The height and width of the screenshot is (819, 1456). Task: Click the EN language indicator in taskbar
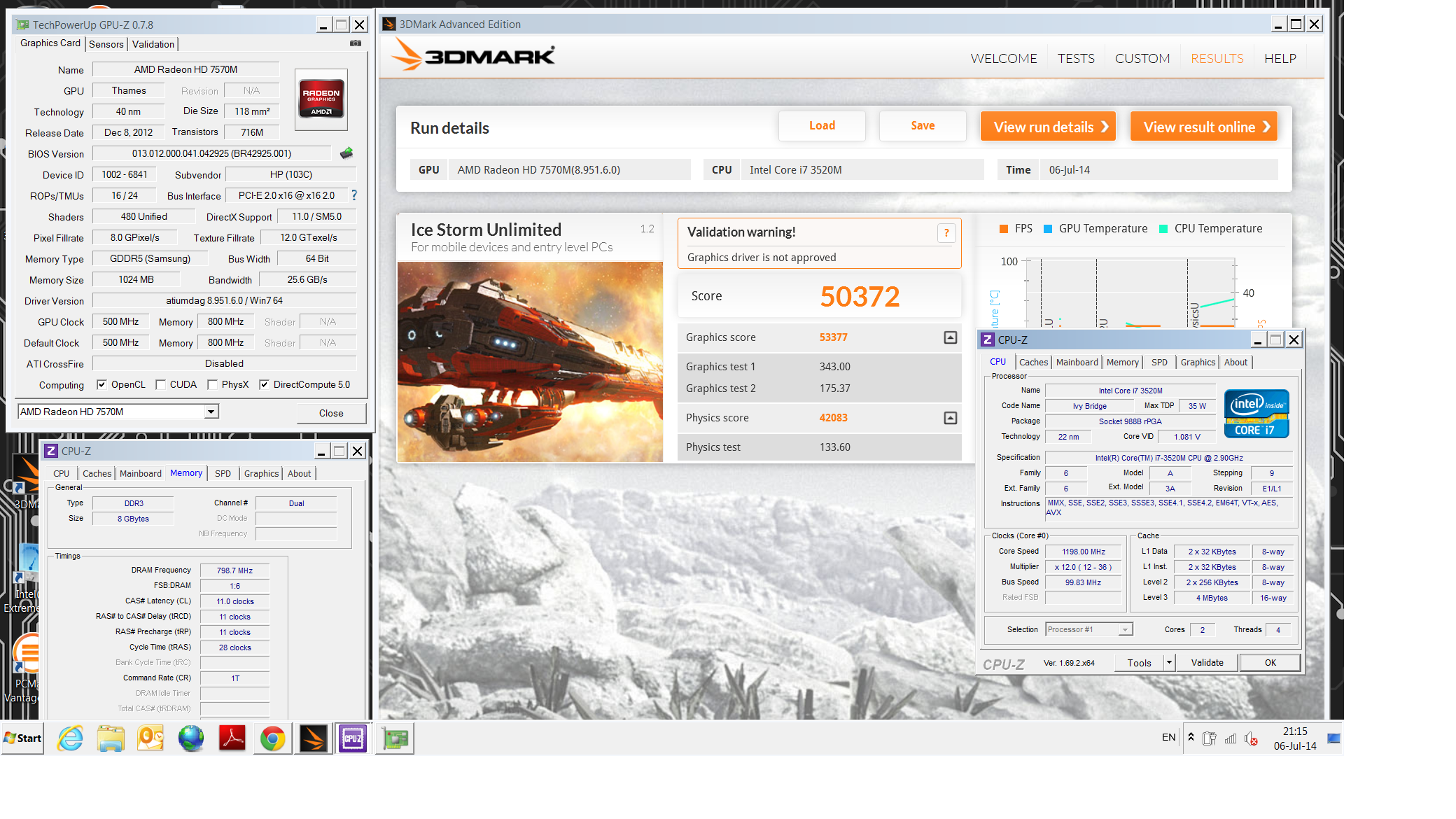[1168, 737]
